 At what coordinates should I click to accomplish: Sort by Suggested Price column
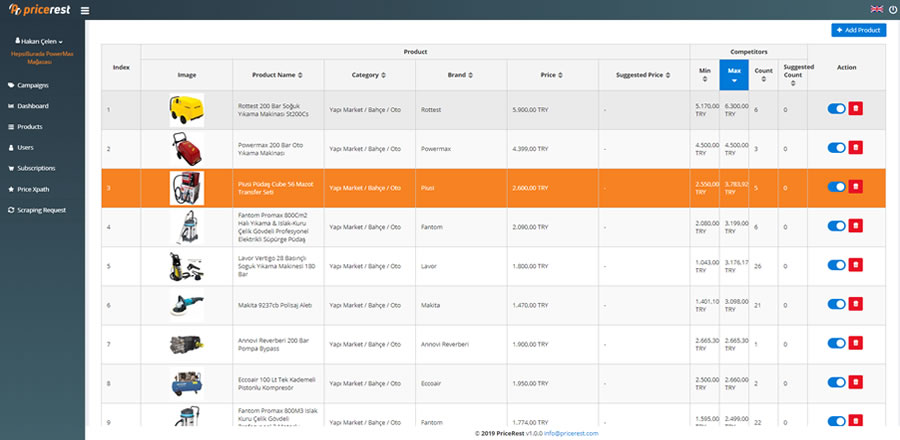click(x=643, y=75)
